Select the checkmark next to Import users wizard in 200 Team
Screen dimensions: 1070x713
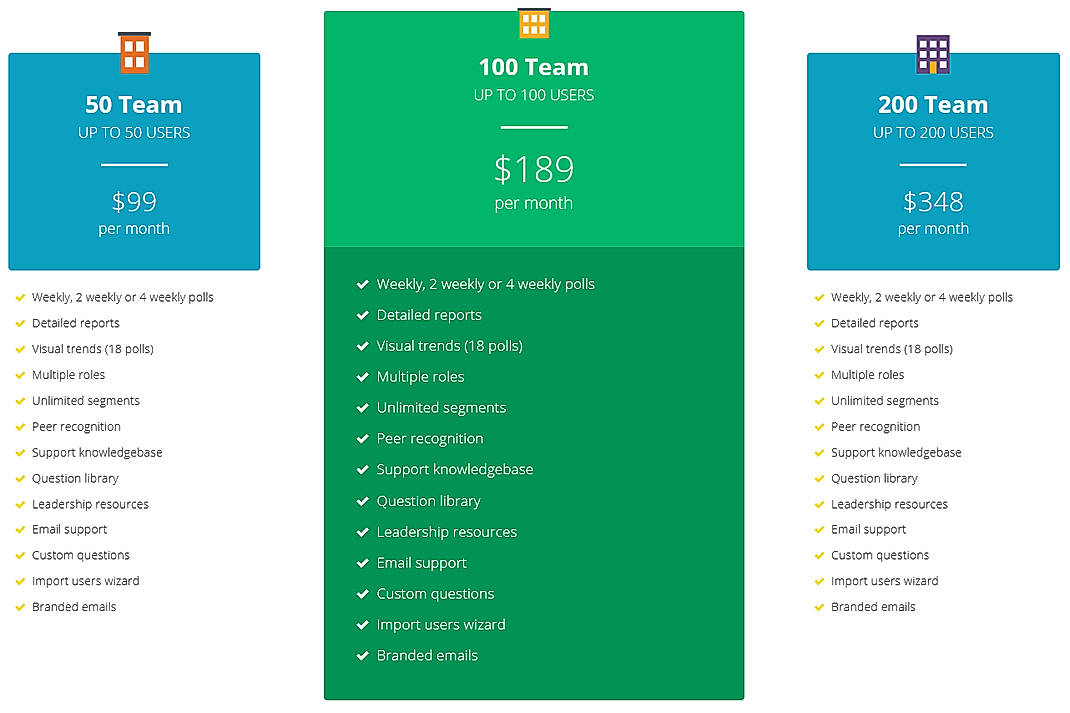[818, 581]
